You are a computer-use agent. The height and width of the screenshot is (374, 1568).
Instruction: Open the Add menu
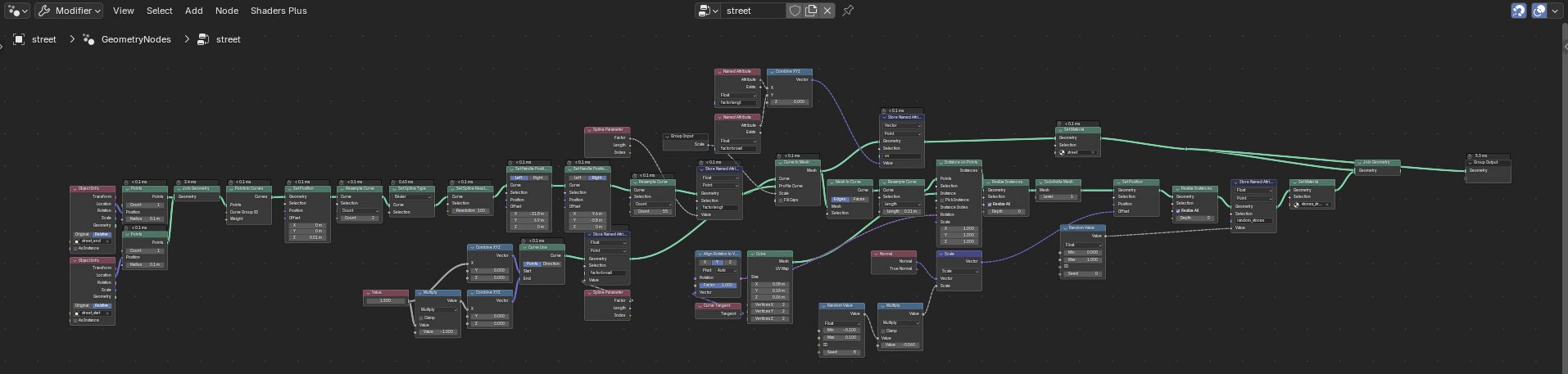(194, 11)
